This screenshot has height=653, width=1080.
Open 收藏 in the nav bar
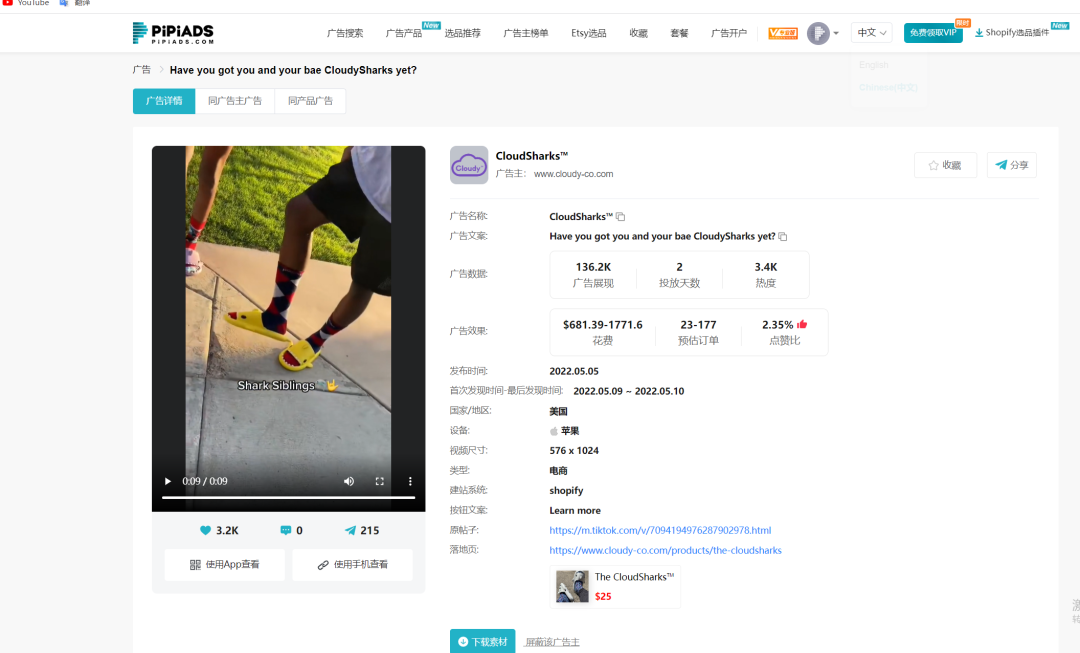[x=638, y=33]
